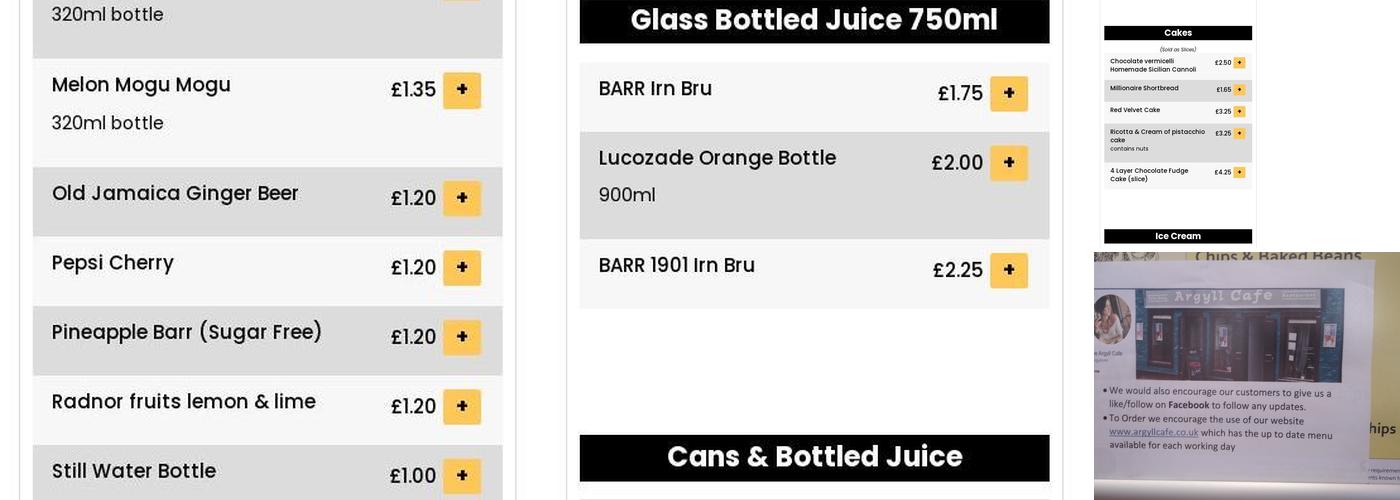This screenshot has height=500, width=1400.
Task: Select the Glass Bottled Juice 750ml header
Action: coord(814,20)
